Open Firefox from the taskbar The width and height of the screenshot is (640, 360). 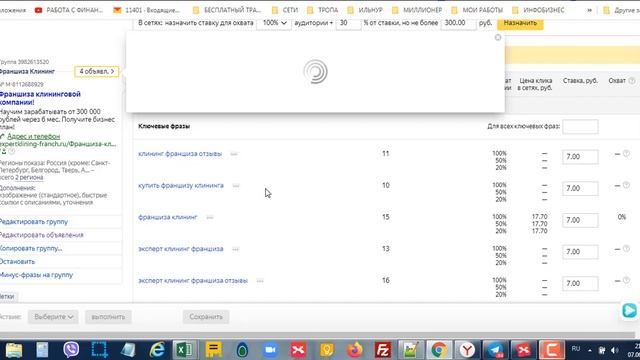[354, 350]
